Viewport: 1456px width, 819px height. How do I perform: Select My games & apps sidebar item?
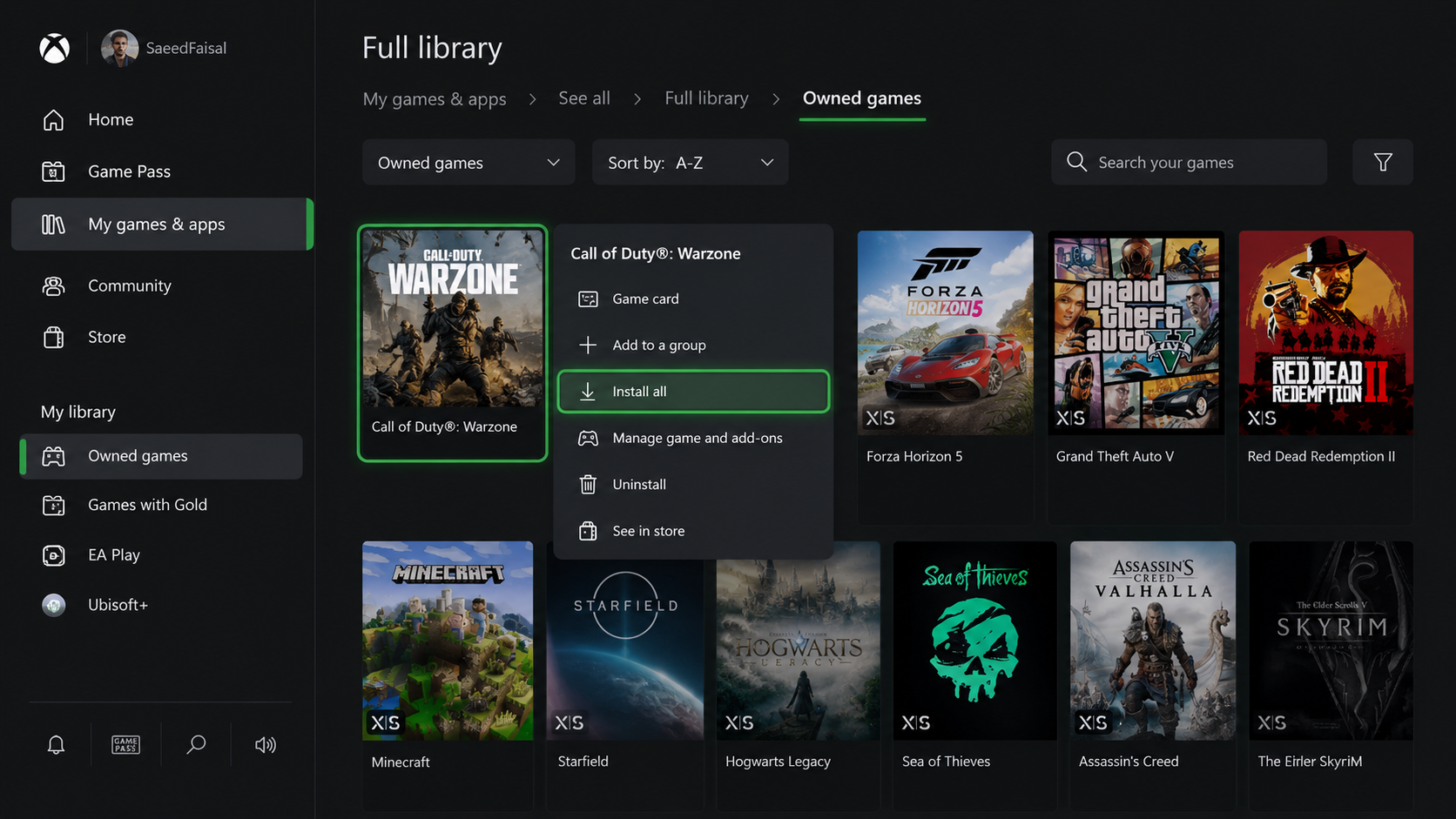pyautogui.click(x=162, y=224)
